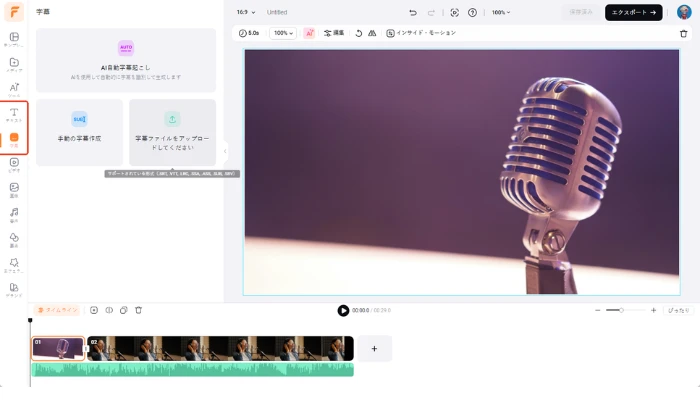Select scene 01 microphone thumbnail

click(x=58, y=348)
